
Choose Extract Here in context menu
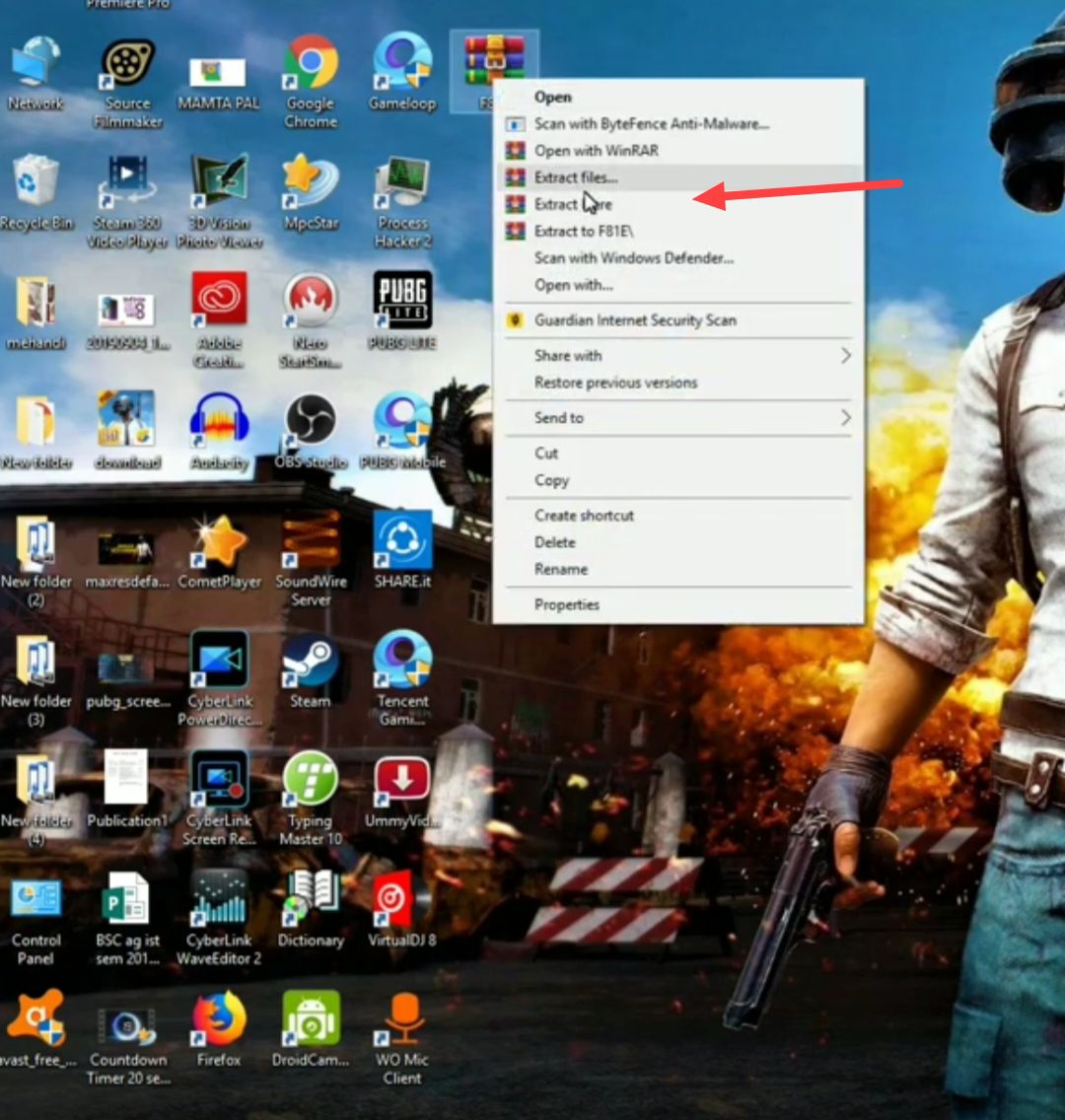[677, 204]
